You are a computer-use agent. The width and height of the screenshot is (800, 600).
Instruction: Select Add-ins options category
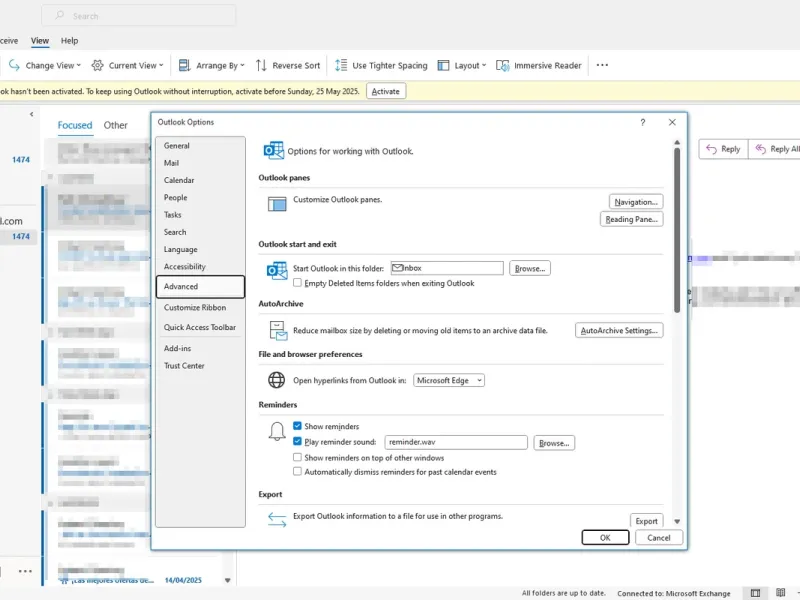pyautogui.click(x=201, y=348)
